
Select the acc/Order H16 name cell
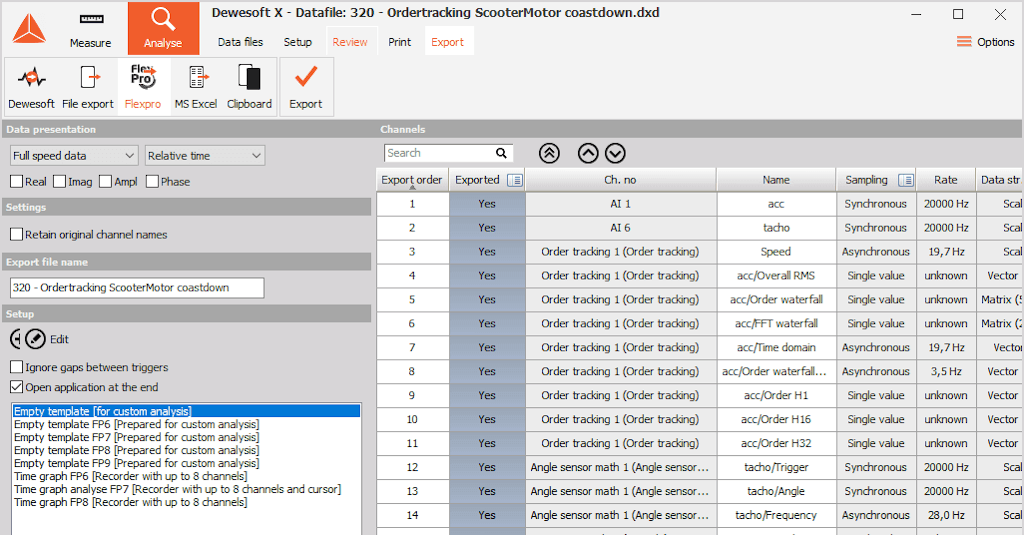pos(776,419)
